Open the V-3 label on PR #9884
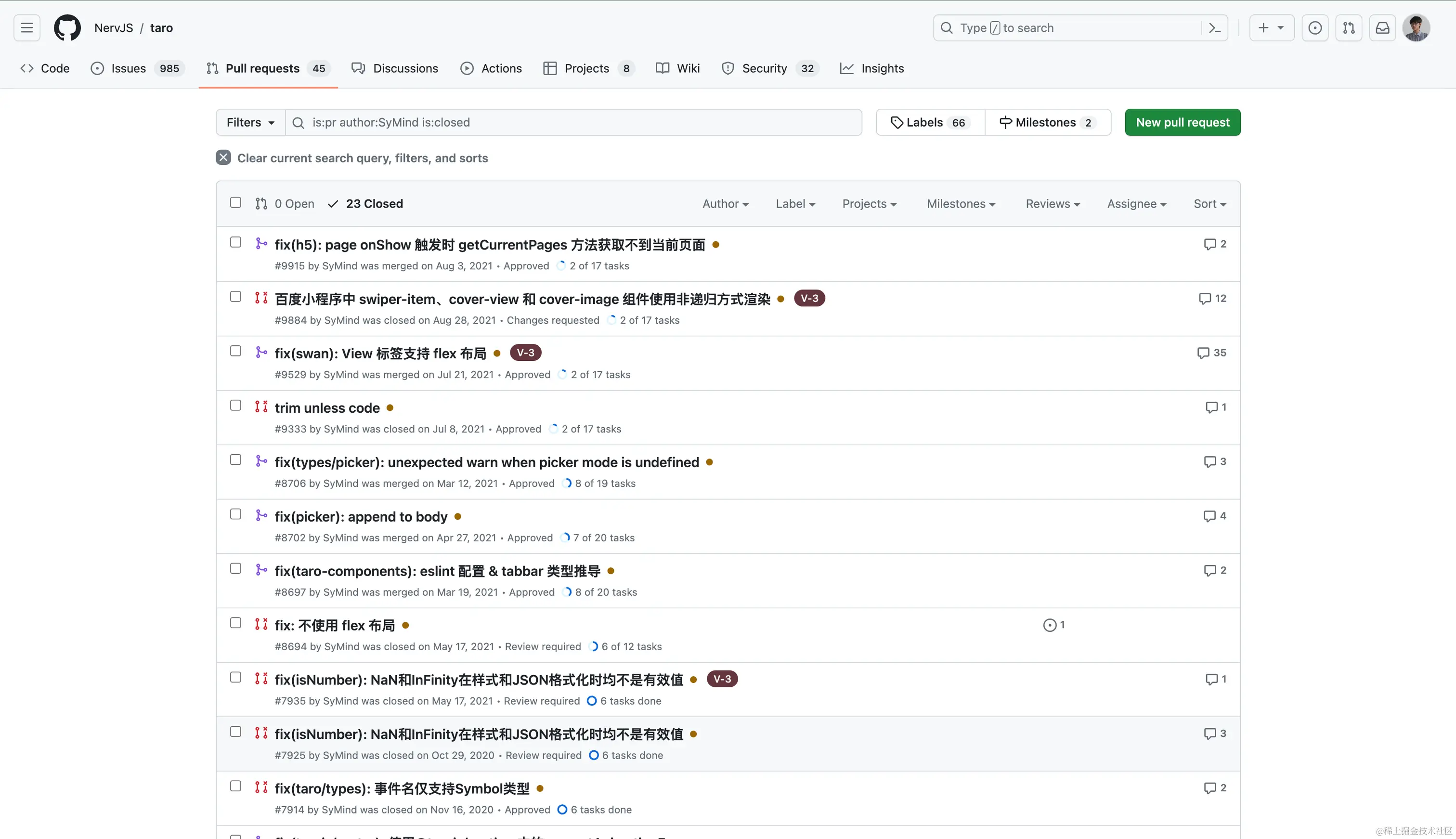This screenshot has width=1456, height=839. 809,298
